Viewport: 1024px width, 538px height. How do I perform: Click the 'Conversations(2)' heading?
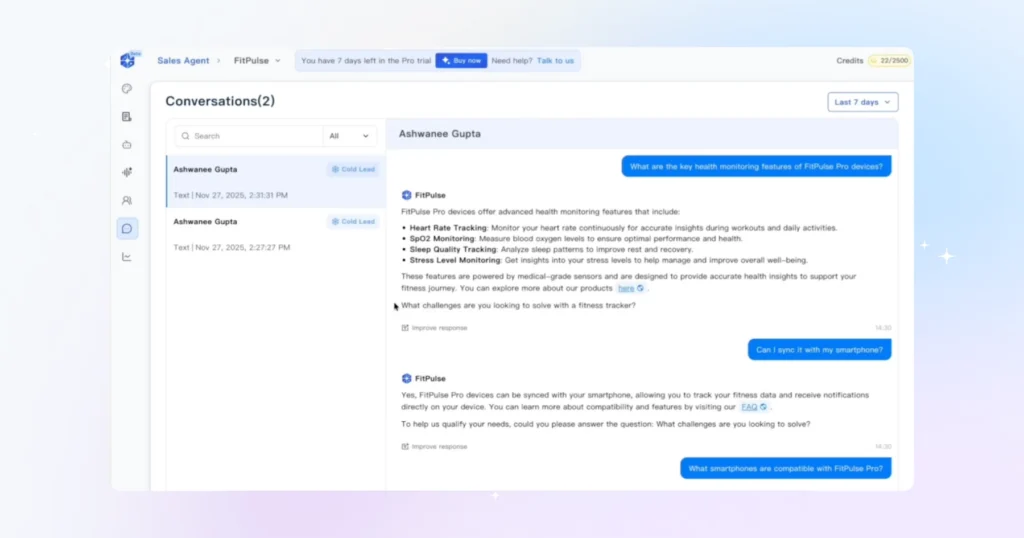[x=220, y=101]
